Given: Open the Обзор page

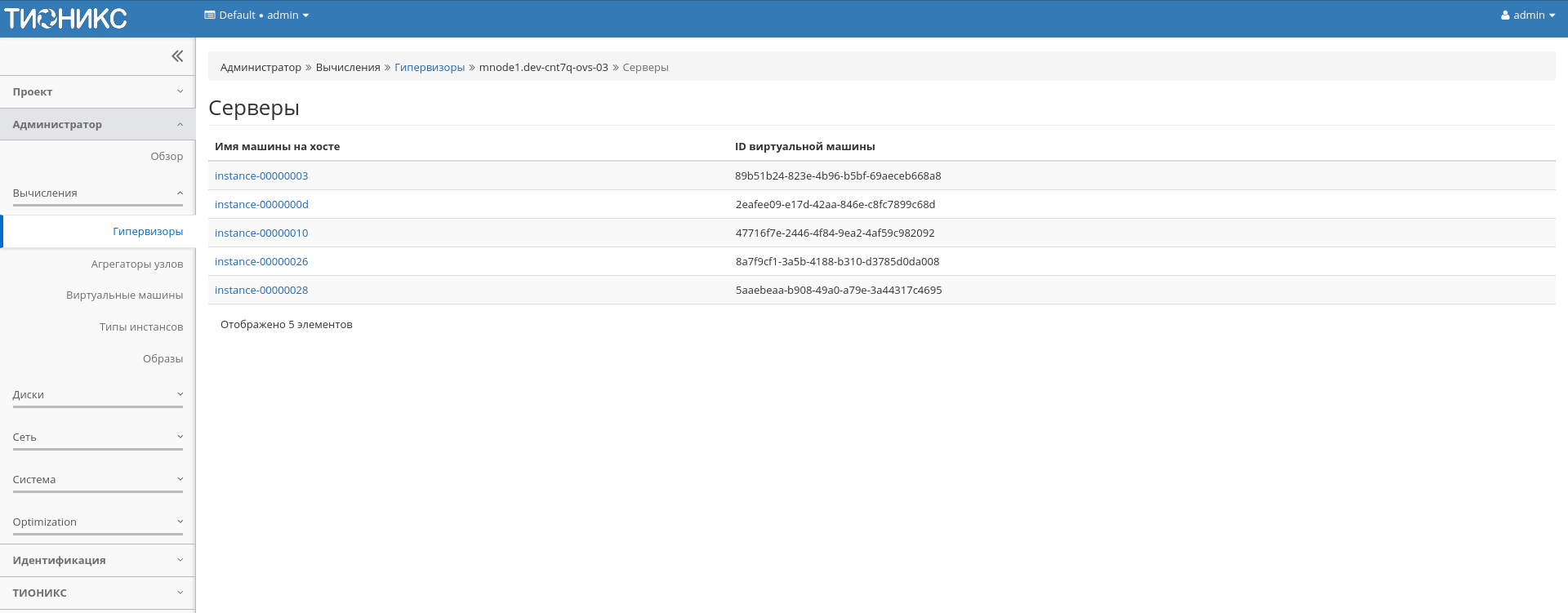Looking at the screenshot, I should (x=167, y=157).
